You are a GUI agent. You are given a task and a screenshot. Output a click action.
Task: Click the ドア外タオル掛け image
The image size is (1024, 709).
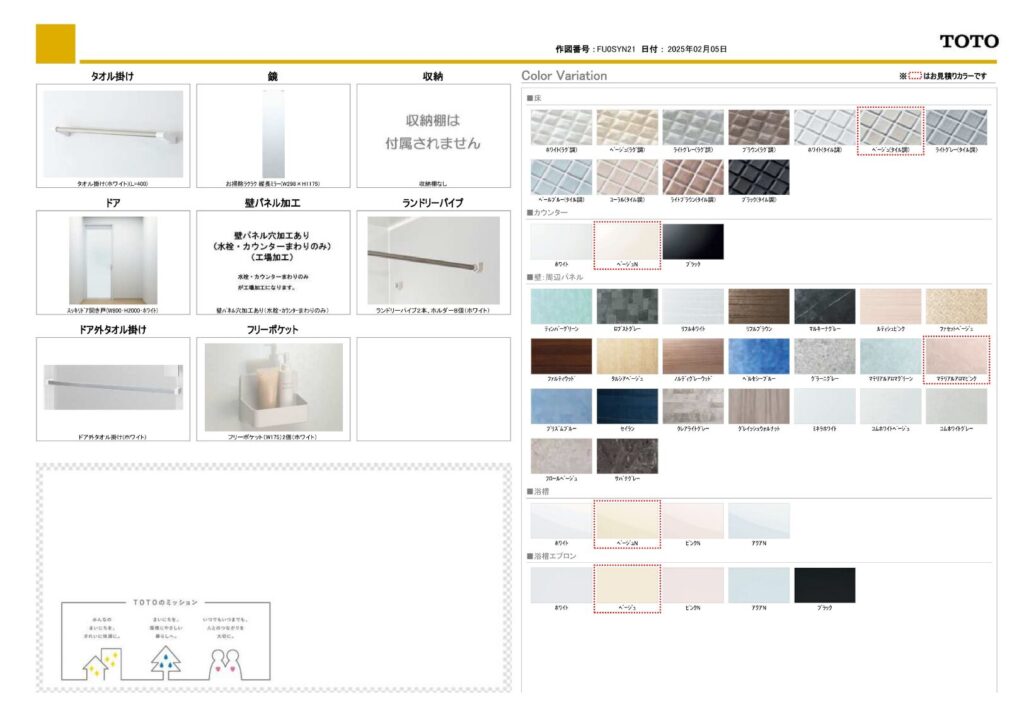[113, 387]
